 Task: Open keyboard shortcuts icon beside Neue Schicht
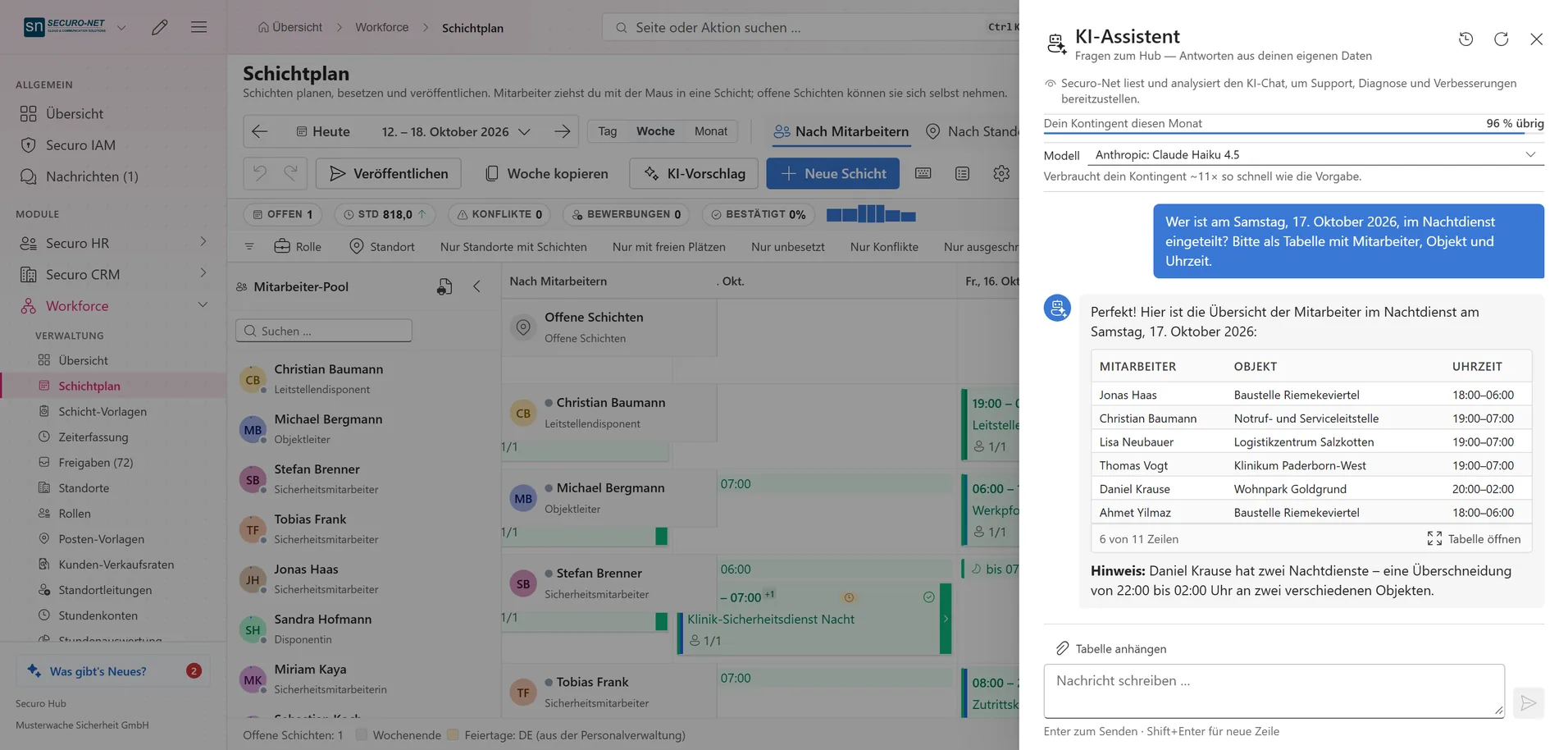(x=923, y=173)
